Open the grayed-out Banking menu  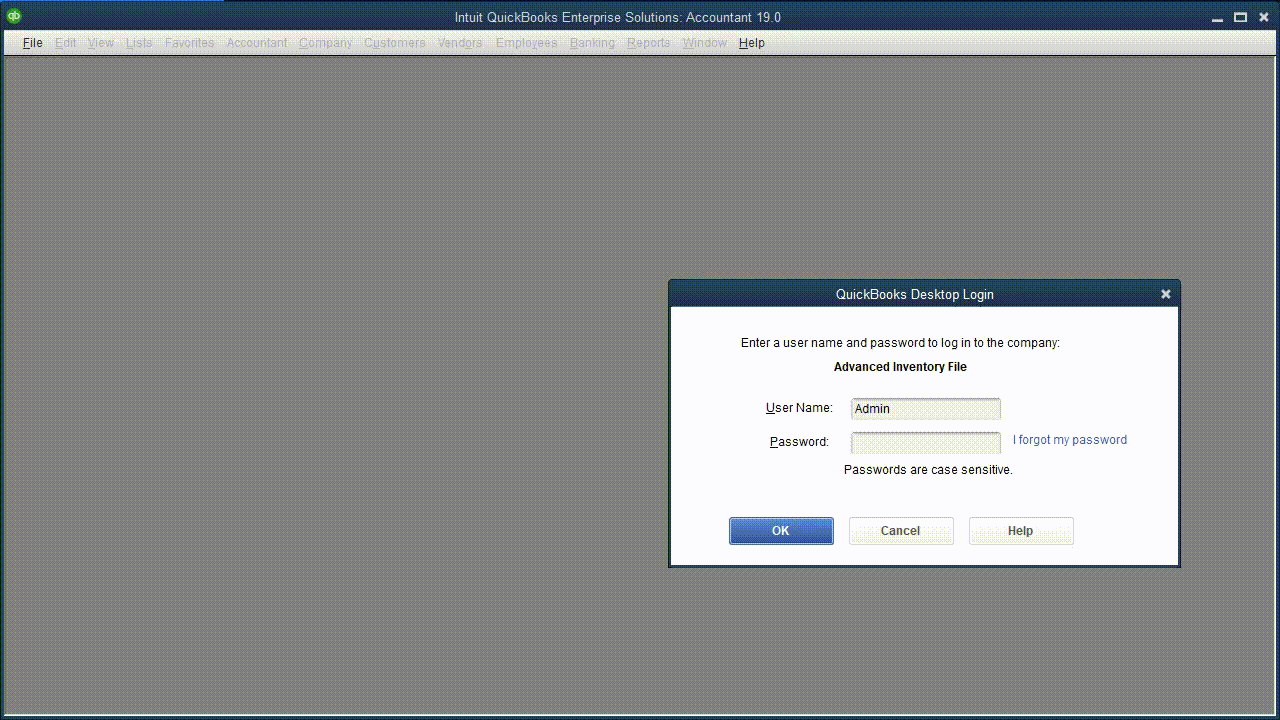click(x=592, y=43)
